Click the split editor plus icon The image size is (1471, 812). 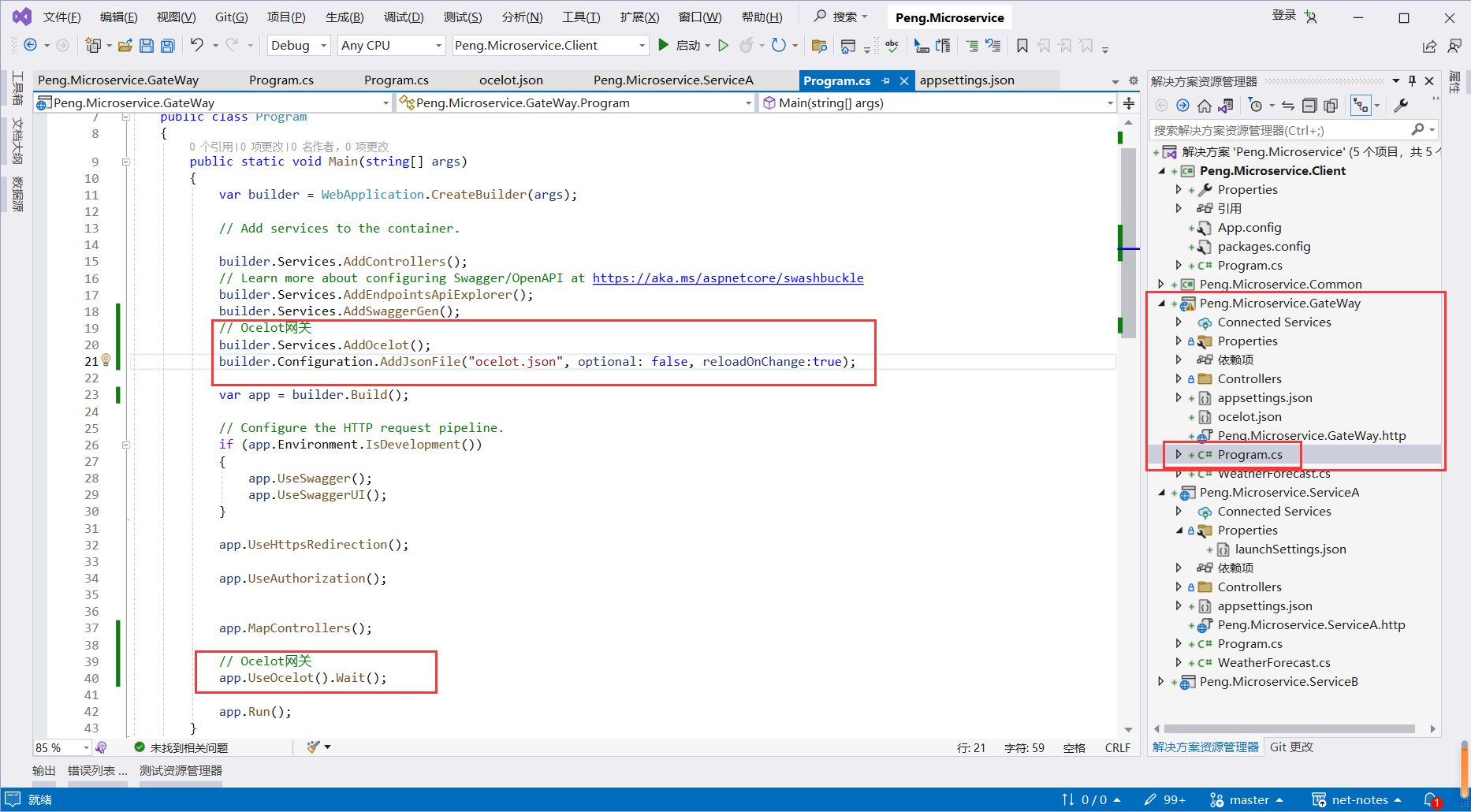click(x=1129, y=102)
